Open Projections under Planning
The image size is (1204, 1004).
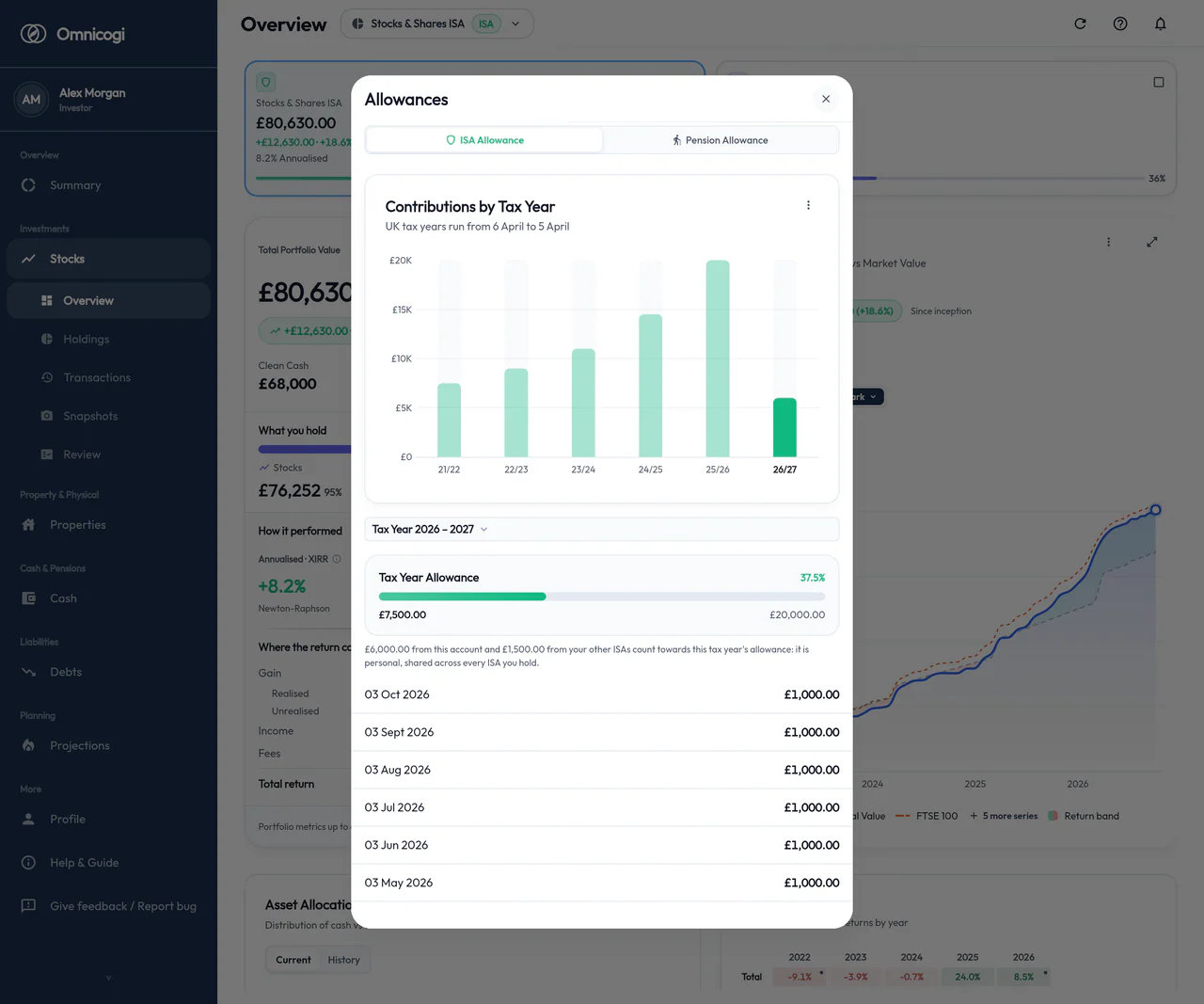[108, 745]
